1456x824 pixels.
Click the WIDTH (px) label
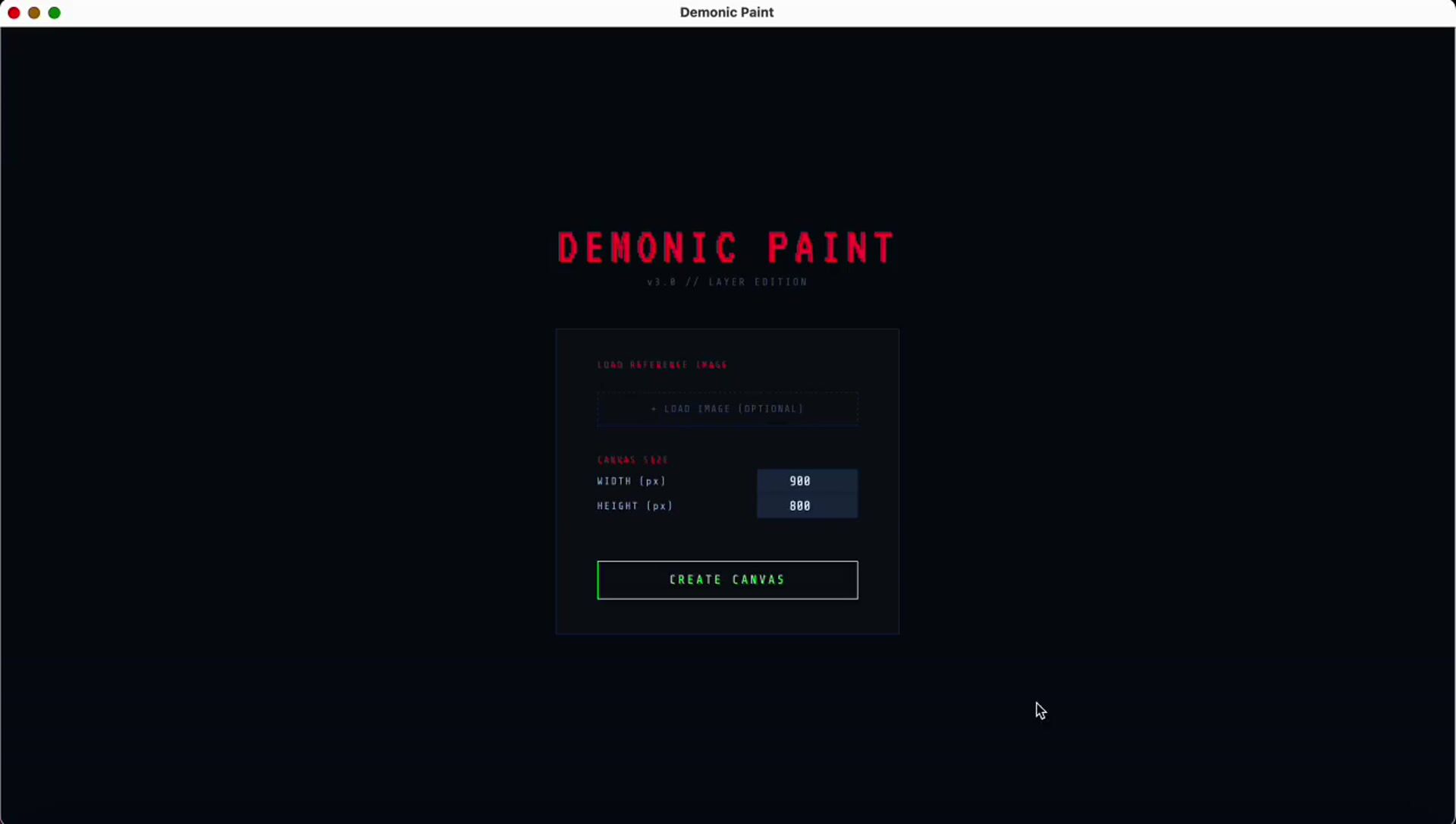pyautogui.click(x=631, y=481)
